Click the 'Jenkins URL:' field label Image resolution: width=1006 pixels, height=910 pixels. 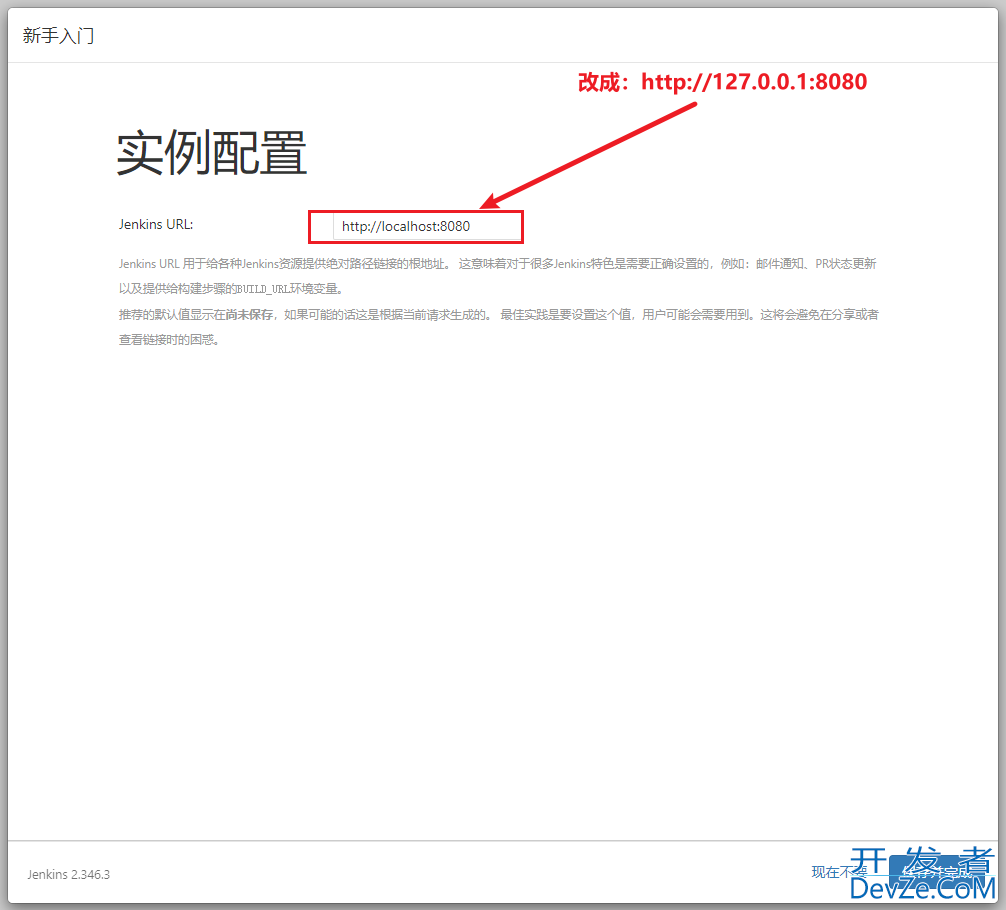tap(156, 225)
